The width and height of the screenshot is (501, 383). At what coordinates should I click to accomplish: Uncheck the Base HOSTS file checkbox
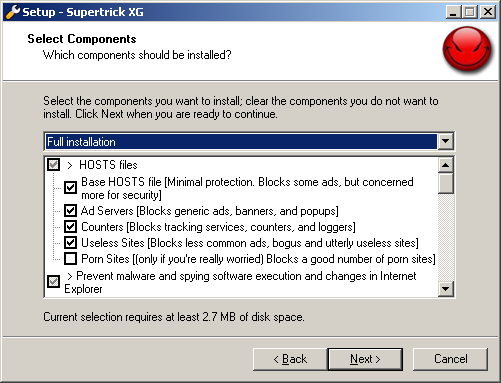pos(70,187)
